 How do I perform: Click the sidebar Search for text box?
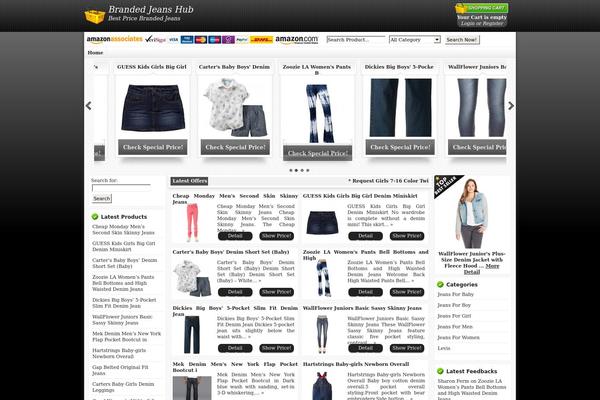[121, 188]
